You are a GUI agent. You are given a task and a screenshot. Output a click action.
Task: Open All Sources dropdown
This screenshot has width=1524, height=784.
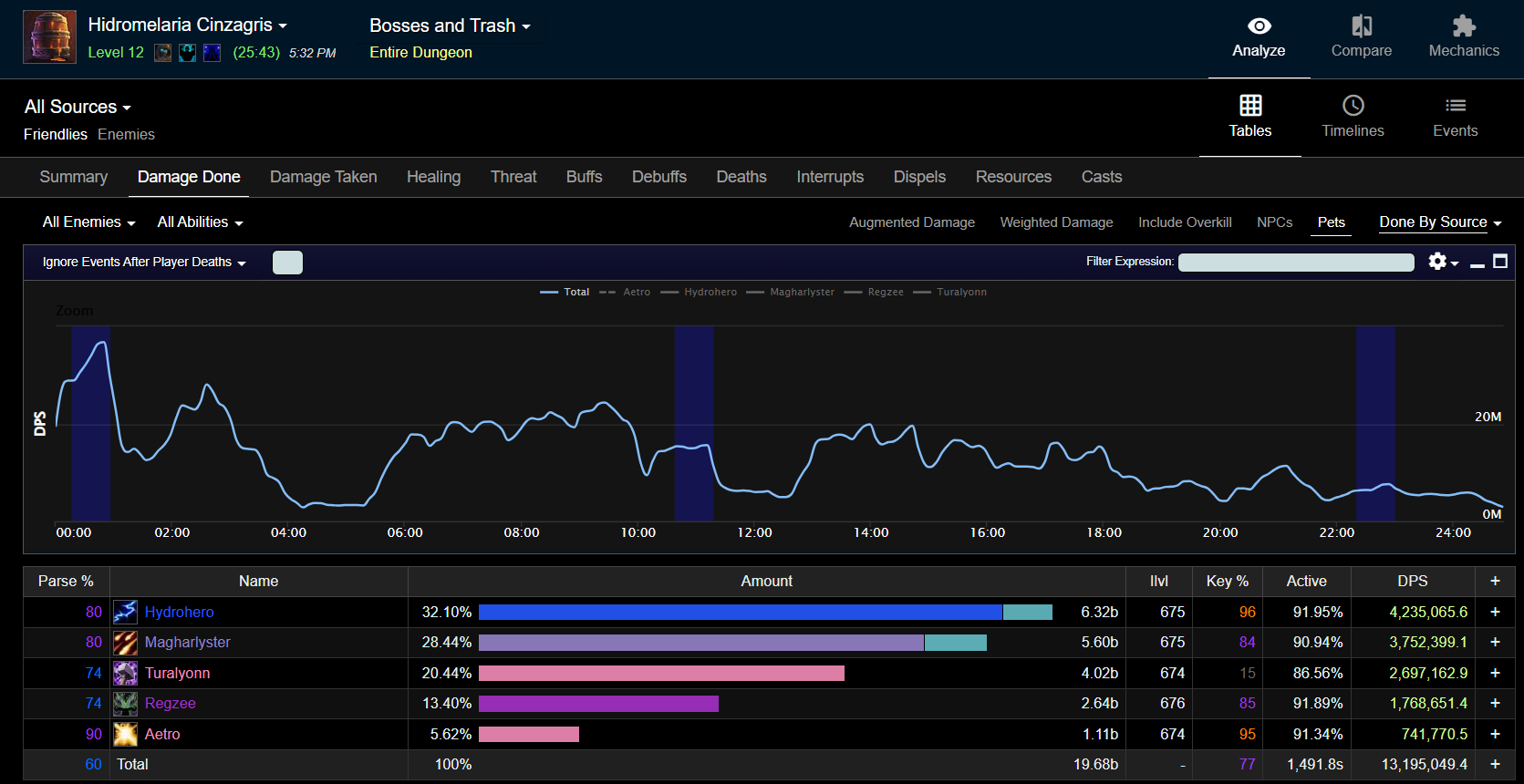(x=78, y=107)
